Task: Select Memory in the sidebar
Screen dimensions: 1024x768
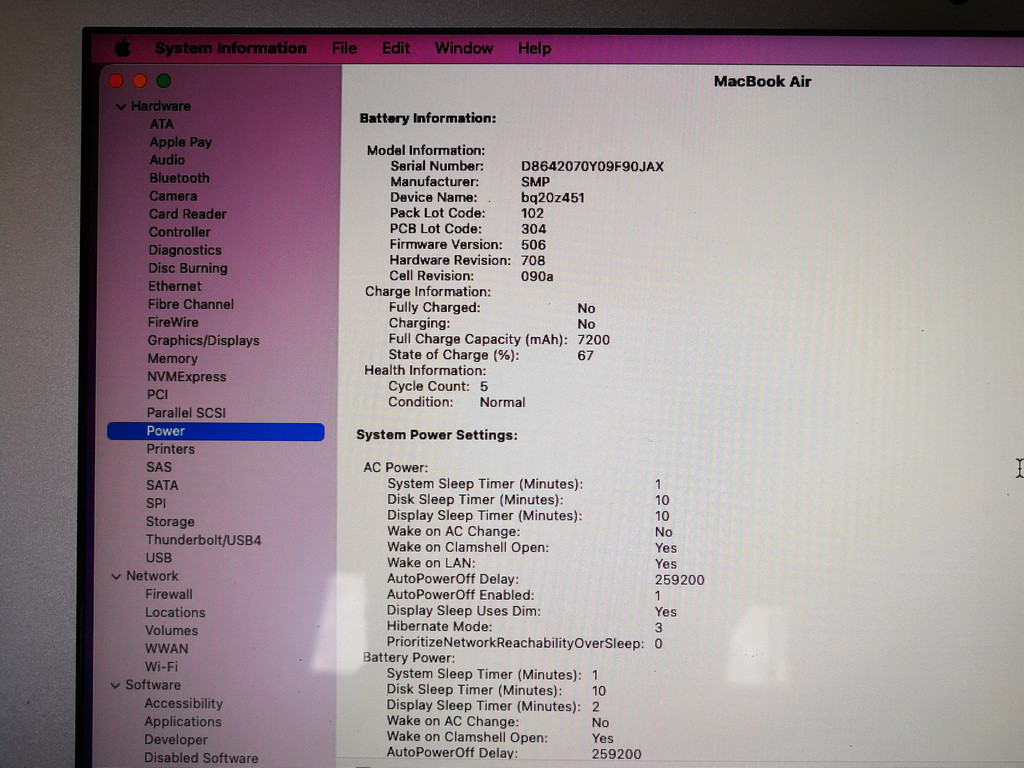Action: point(172,359)
